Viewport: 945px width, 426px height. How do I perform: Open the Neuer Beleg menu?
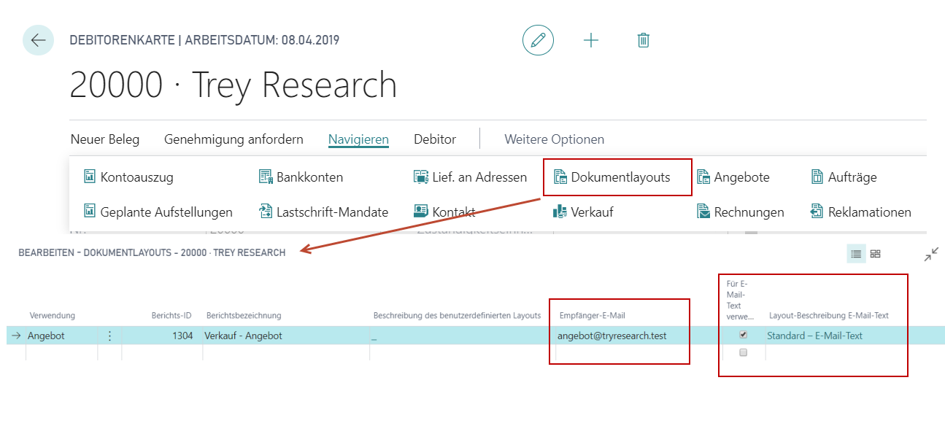(105, 140)
